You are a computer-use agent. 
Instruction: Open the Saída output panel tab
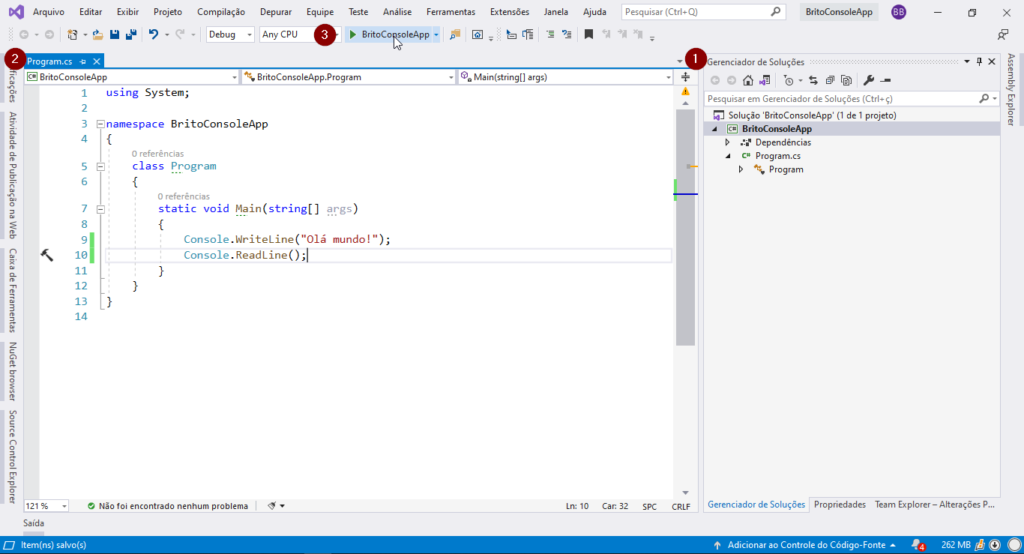tap(34, 523)
